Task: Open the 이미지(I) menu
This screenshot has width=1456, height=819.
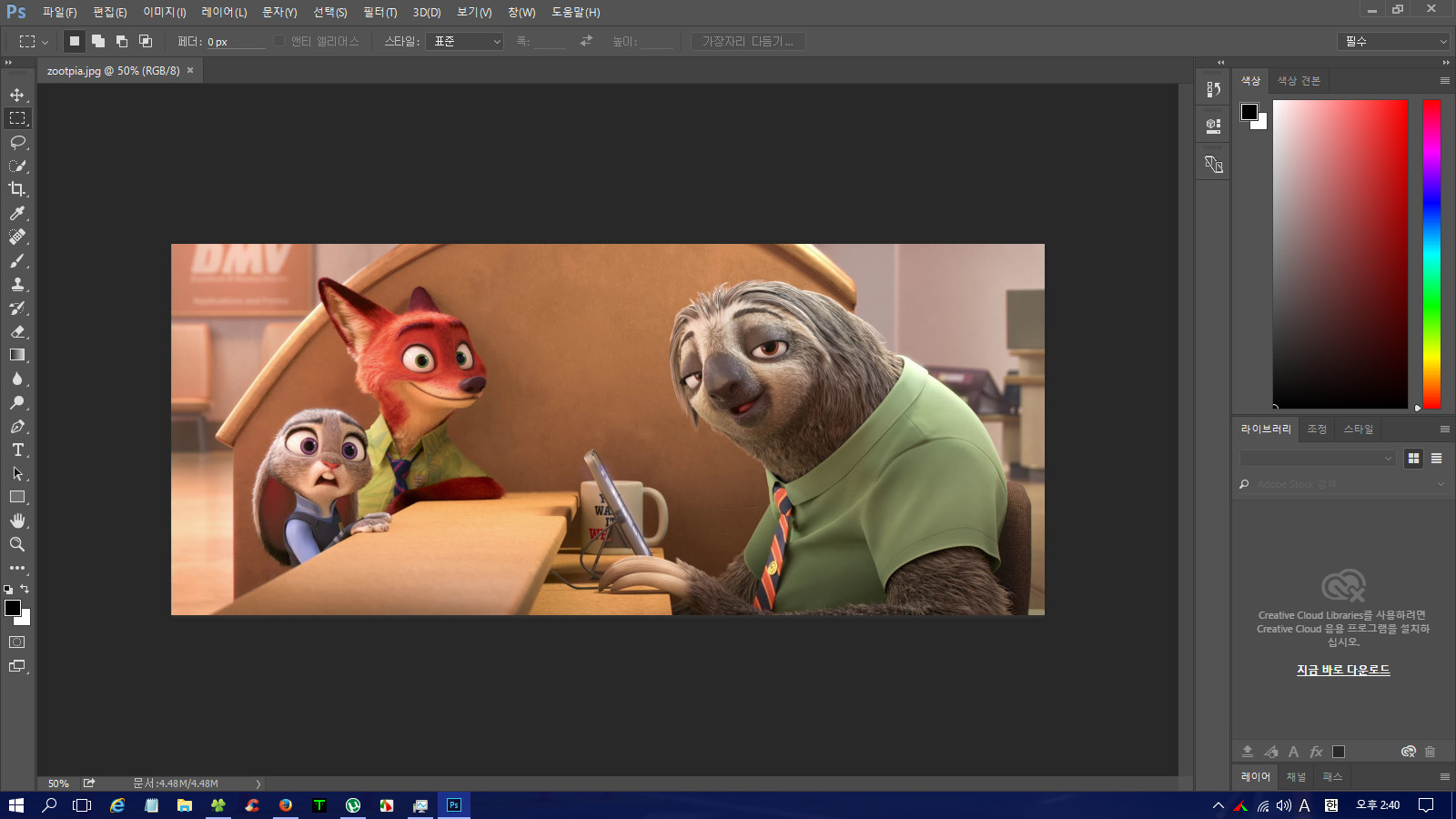Action: coord(165,13)
